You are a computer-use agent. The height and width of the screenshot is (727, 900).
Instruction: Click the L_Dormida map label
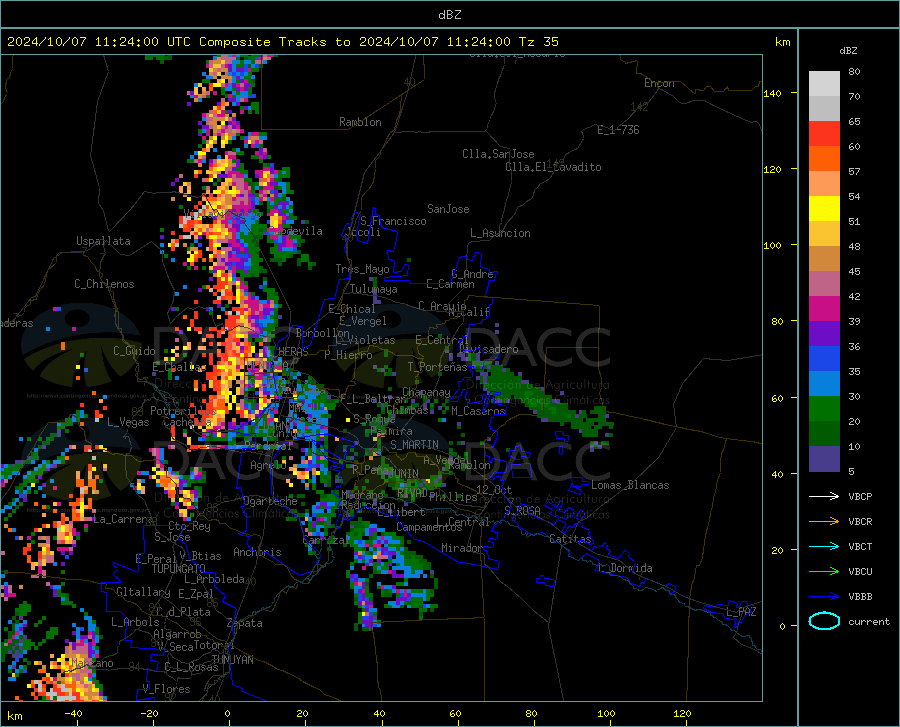(625, 568)
